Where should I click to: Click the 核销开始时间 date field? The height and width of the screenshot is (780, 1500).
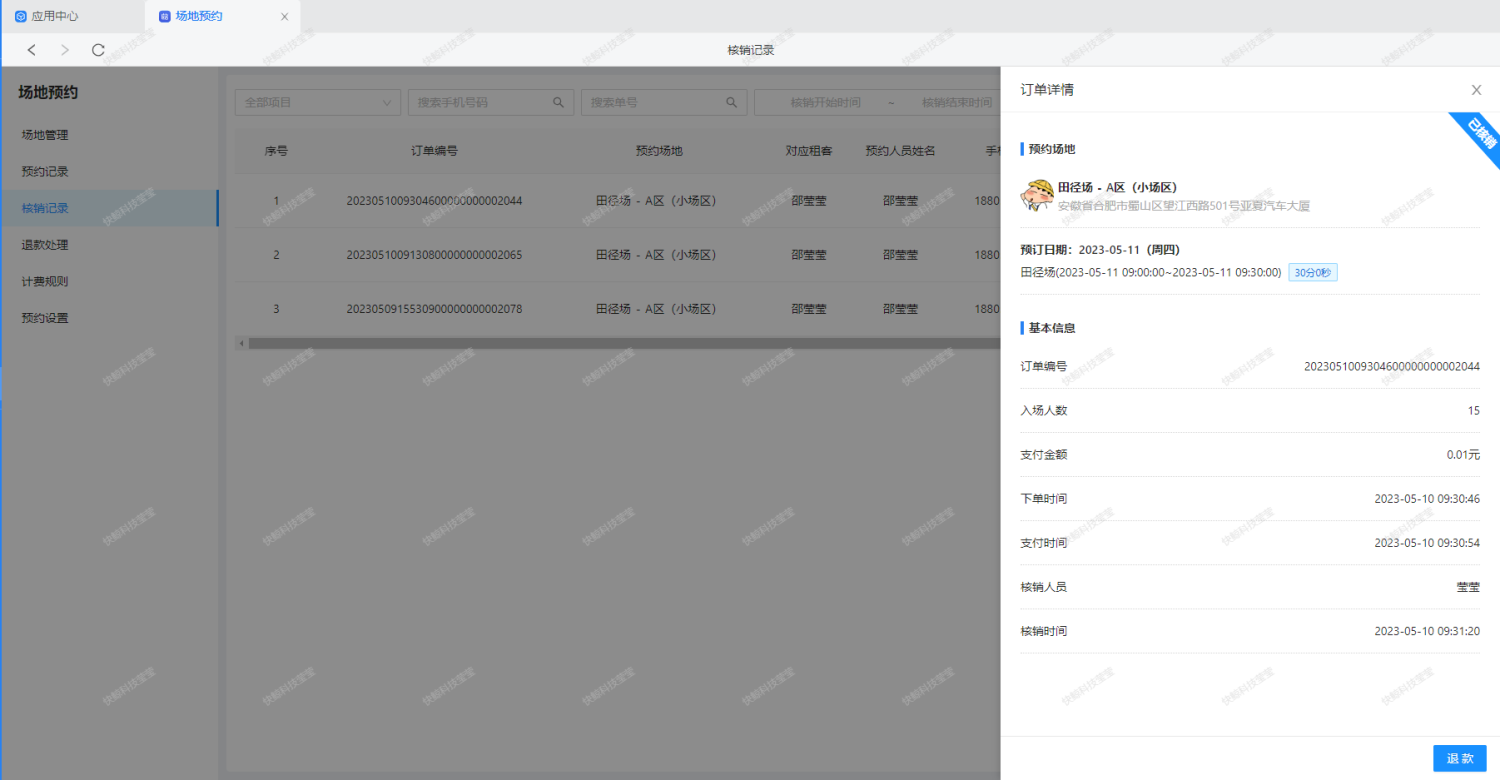825,102
